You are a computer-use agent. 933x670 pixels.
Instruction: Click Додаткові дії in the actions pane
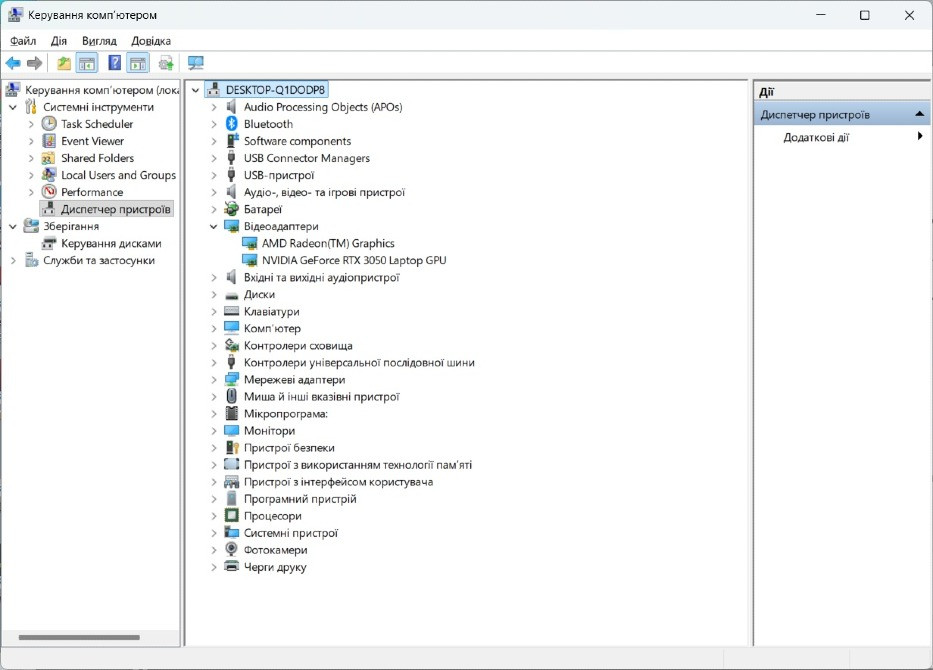[x=816, y=137]
